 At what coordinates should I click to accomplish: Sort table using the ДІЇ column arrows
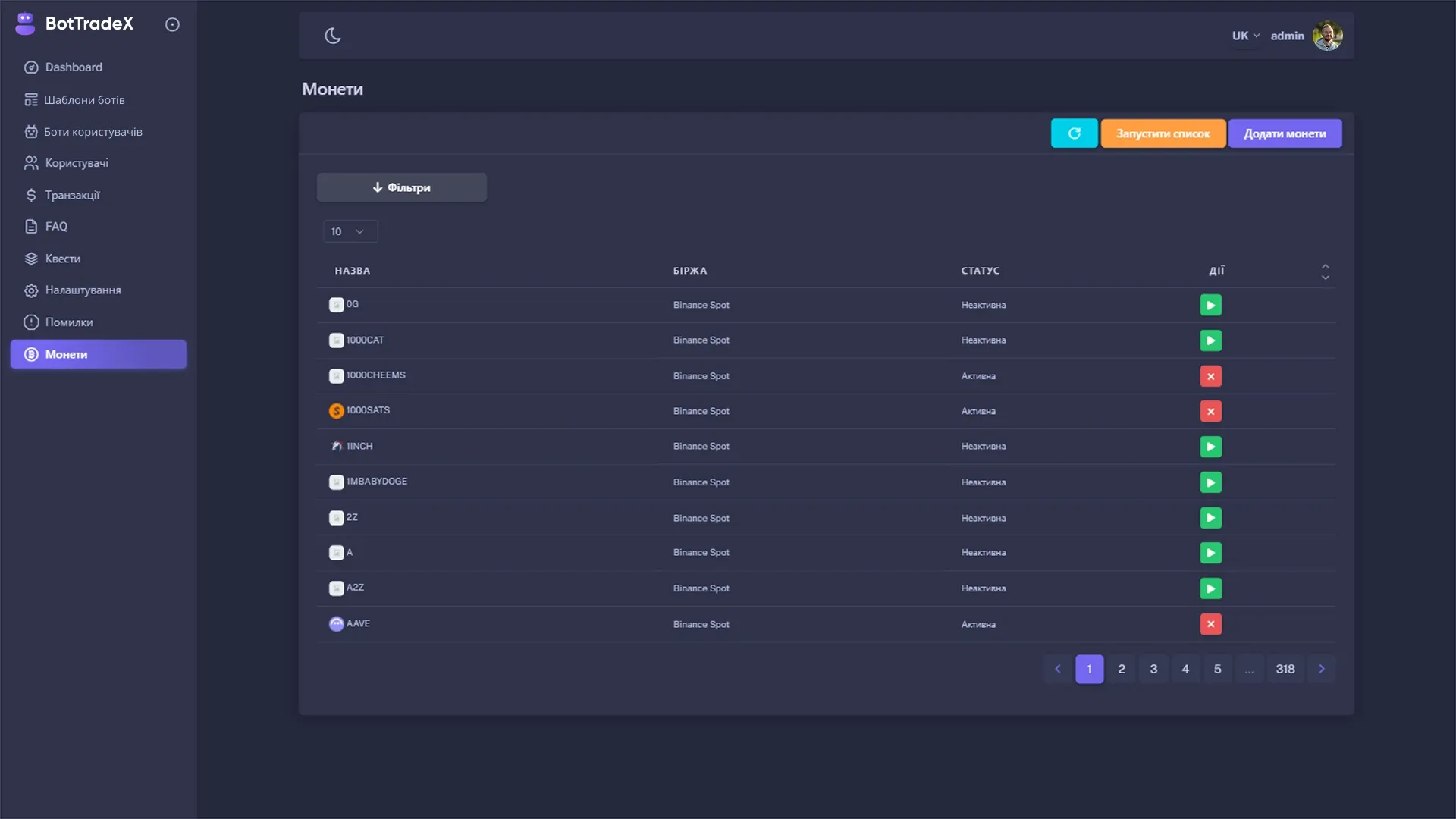[x=1325, y=271]
